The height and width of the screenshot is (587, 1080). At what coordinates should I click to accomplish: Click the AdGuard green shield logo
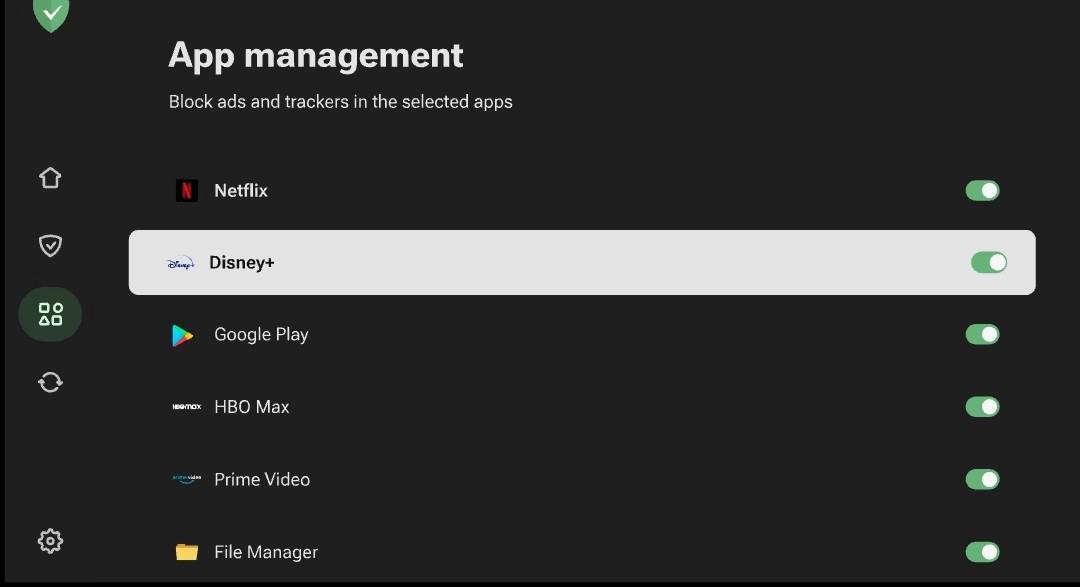(x=50, y=13)
